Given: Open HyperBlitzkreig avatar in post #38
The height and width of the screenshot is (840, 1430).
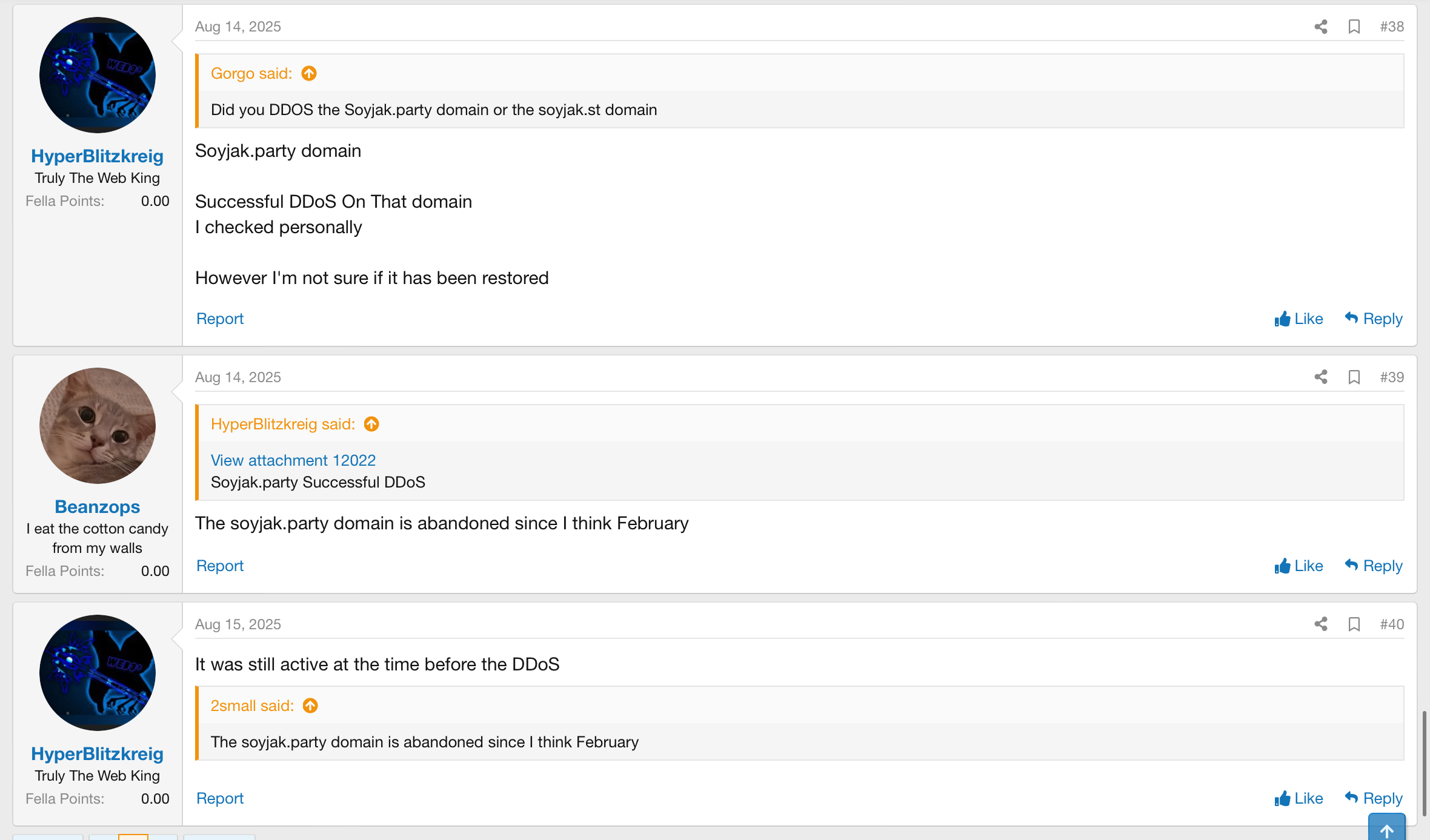Looking at the screenshot, I should point(98,75).
